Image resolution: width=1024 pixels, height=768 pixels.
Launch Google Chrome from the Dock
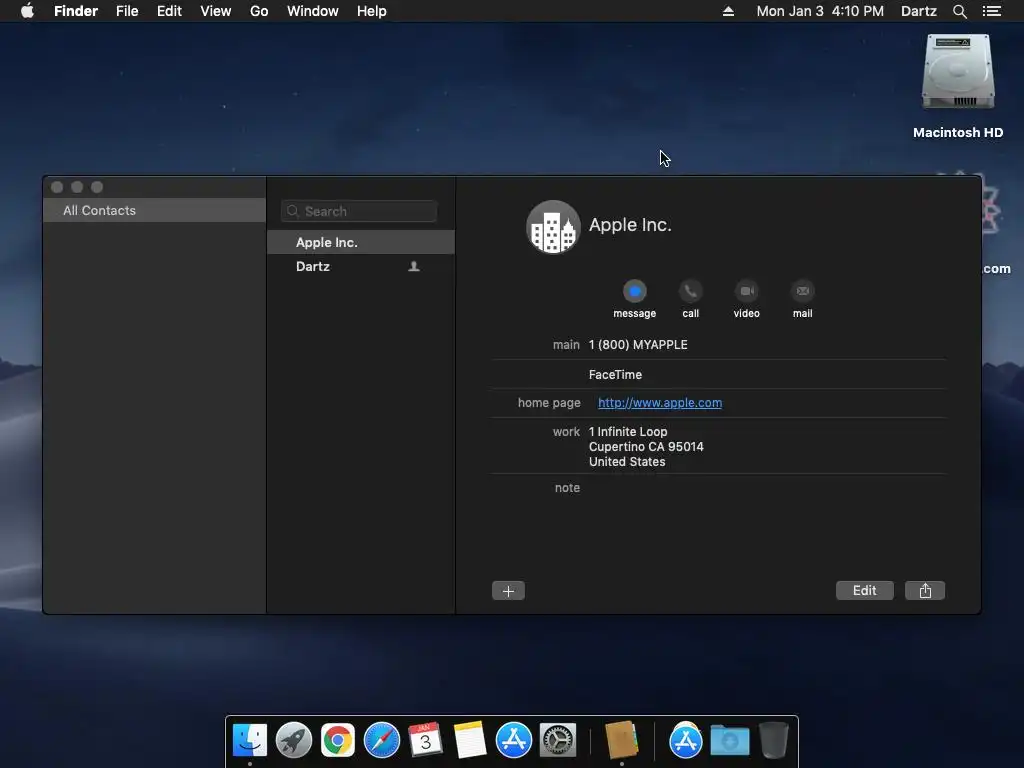(x=338, y=741)
